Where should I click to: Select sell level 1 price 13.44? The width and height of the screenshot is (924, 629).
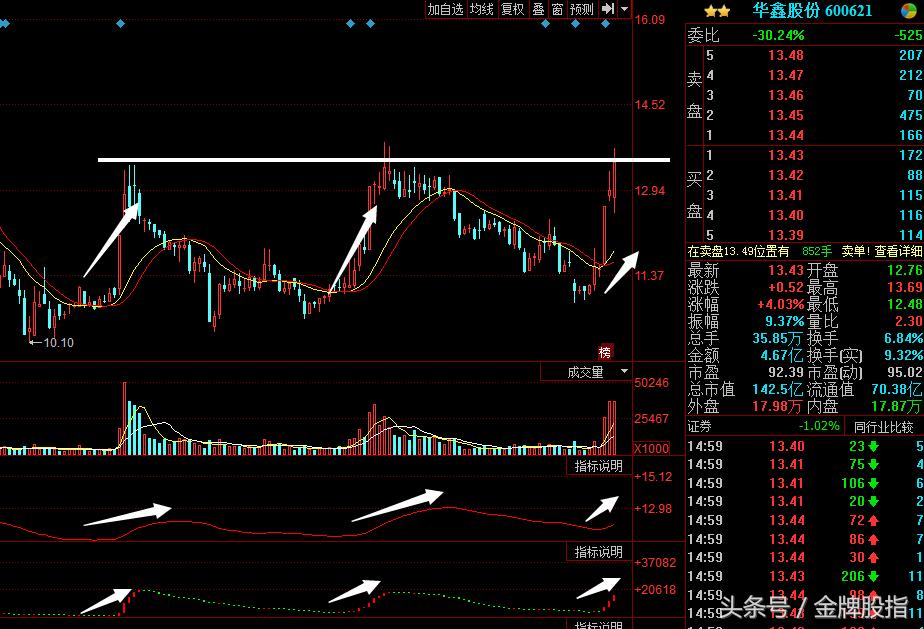[786, 136]
